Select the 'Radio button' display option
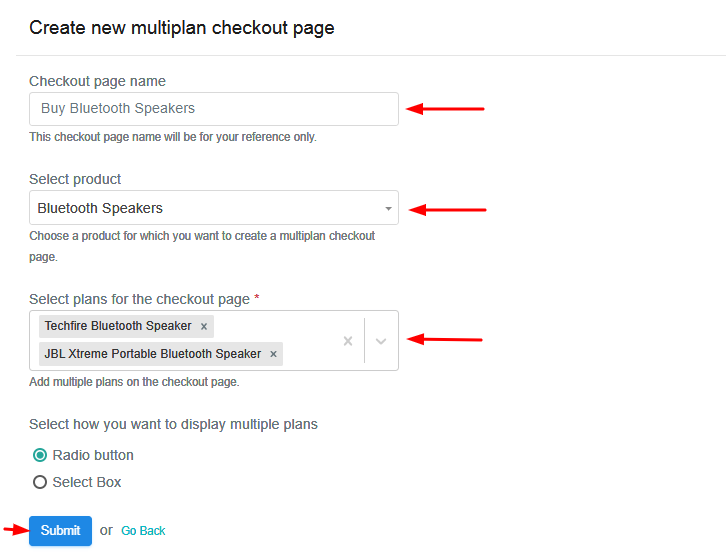This screenshot has height=556, width=726. coord(40,455)
